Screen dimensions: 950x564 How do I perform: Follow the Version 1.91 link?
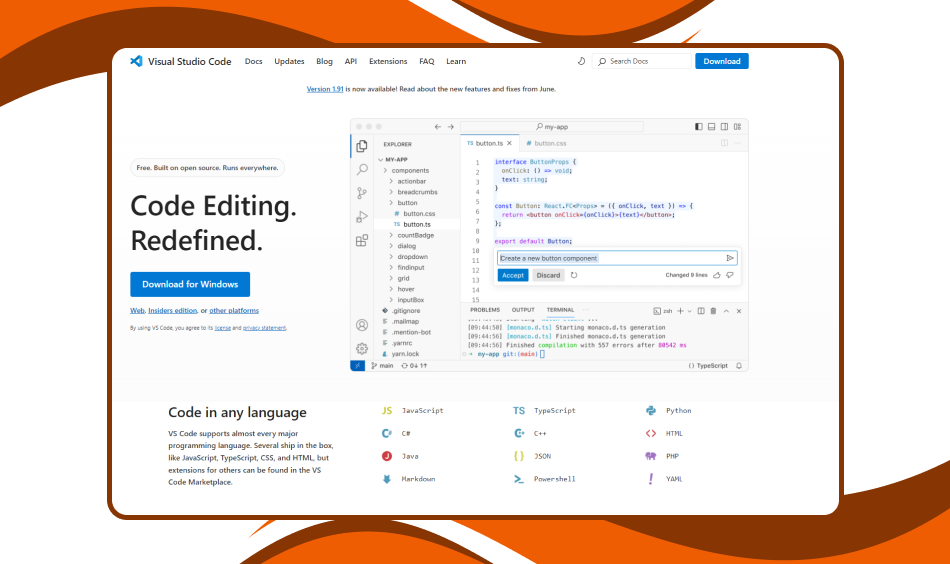tap(325, 89)
